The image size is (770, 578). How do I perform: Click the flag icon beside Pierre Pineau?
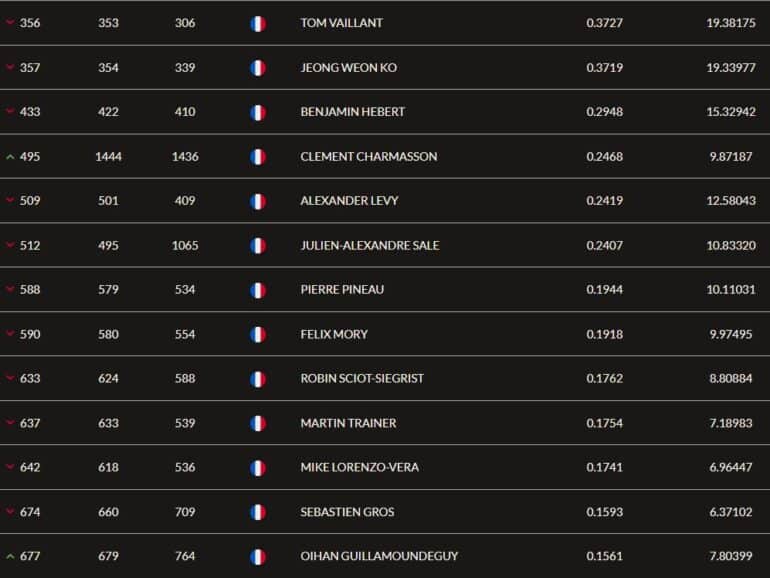[x=258, y=290]
